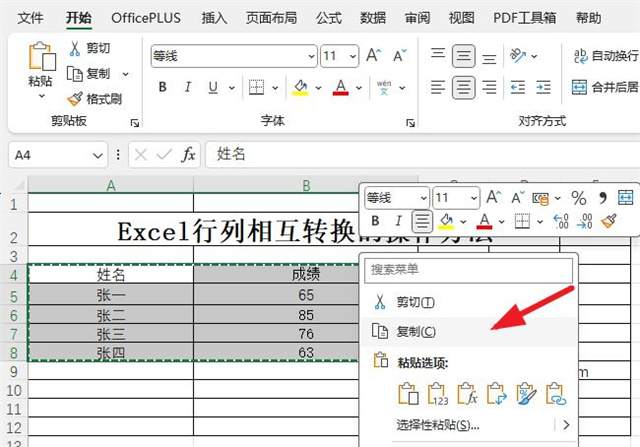Increase font size with ribbon A^ button

coord(373,56)
